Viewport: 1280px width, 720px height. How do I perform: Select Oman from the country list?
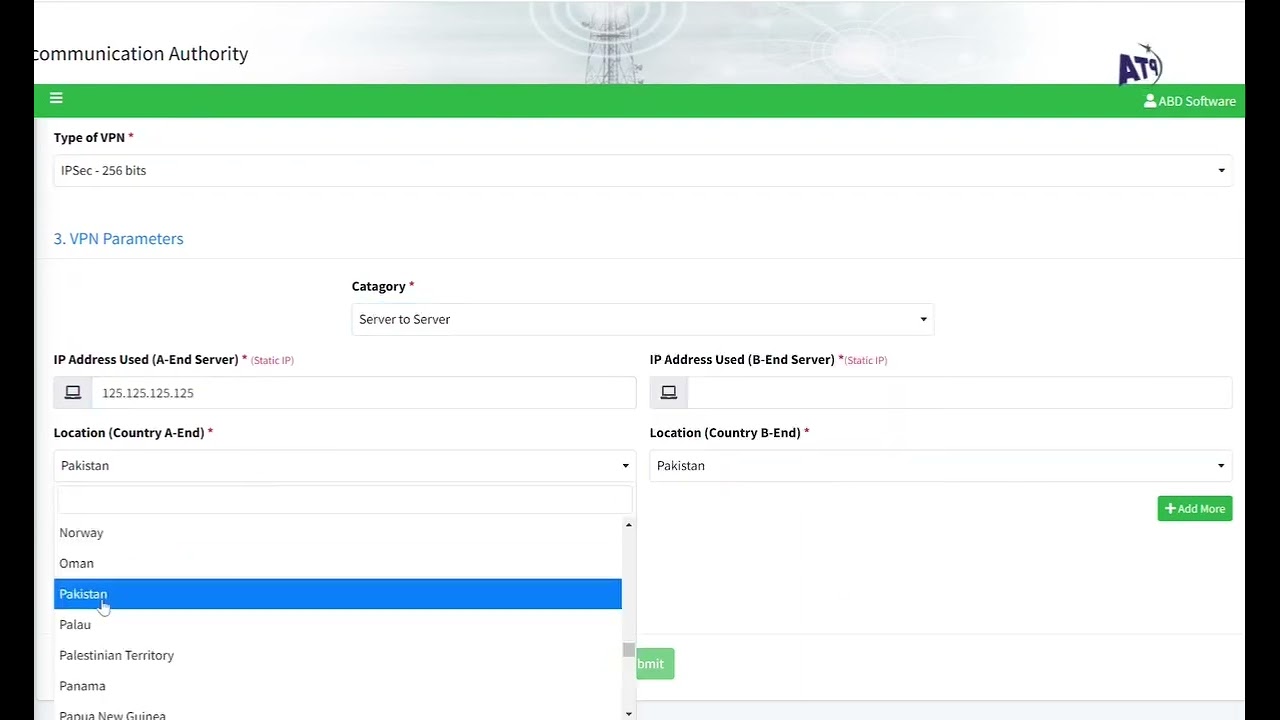point(338,563)
